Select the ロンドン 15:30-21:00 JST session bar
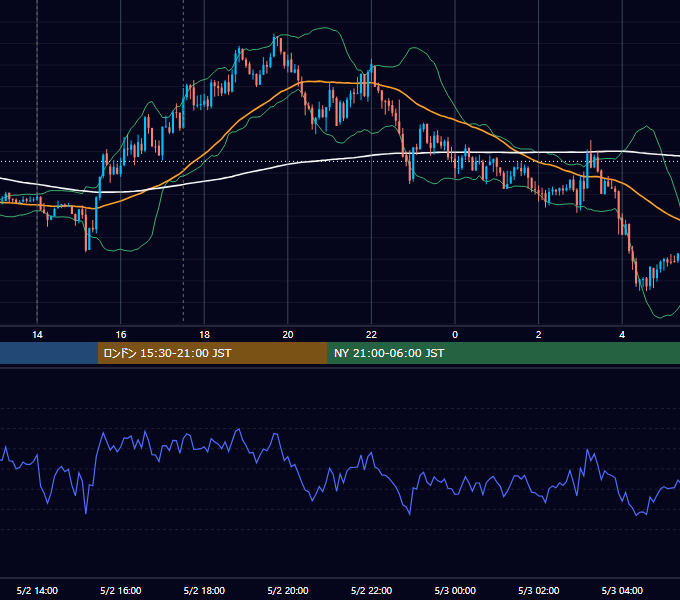Screen dimensions: 680x600 click(212, 353)
